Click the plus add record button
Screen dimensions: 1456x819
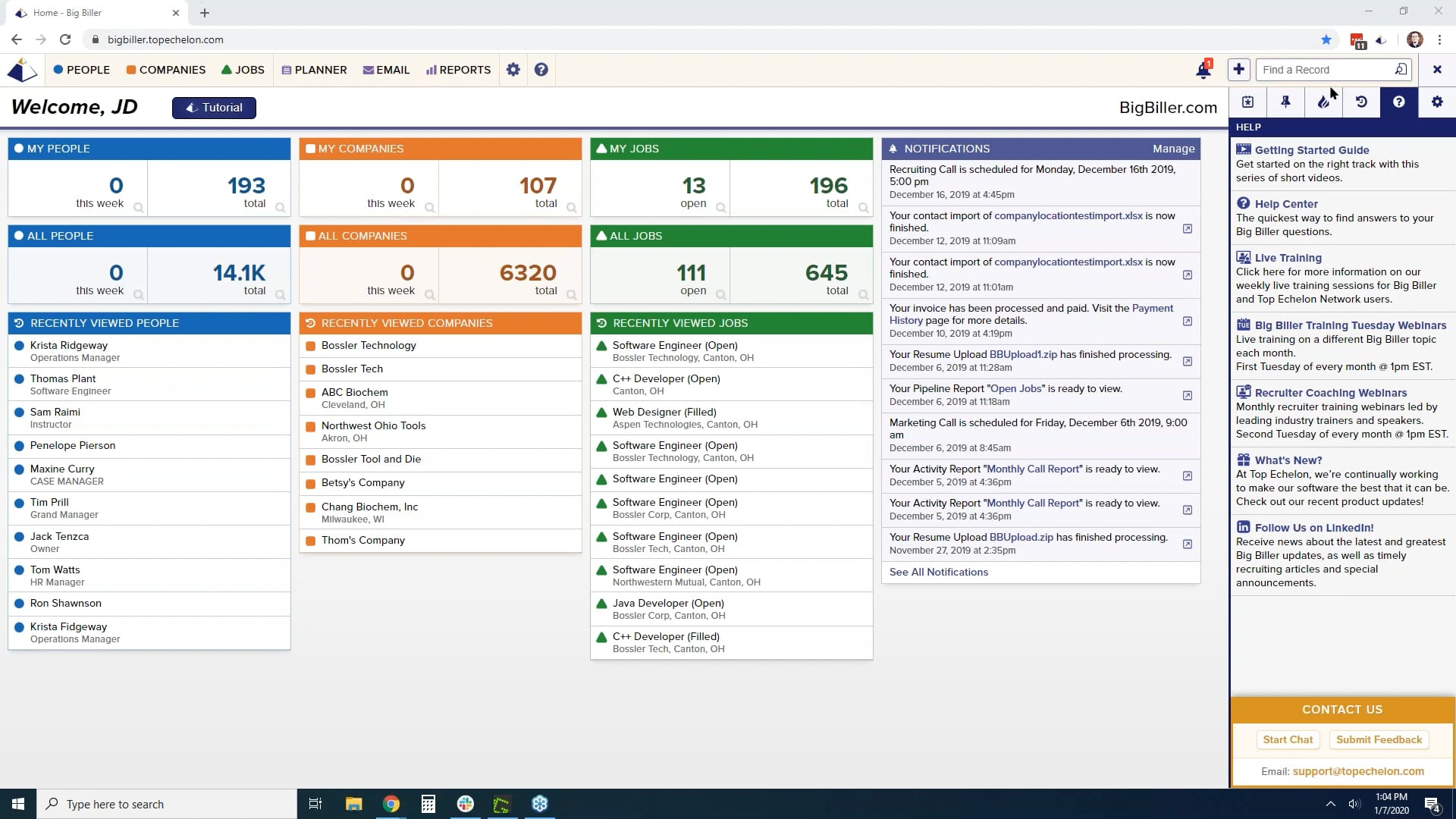[x=1238, y=70]
